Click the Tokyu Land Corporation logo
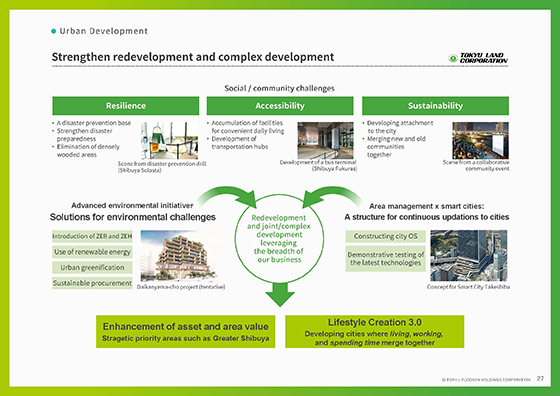Screen dimensions: 560x396 pos(478,58)
